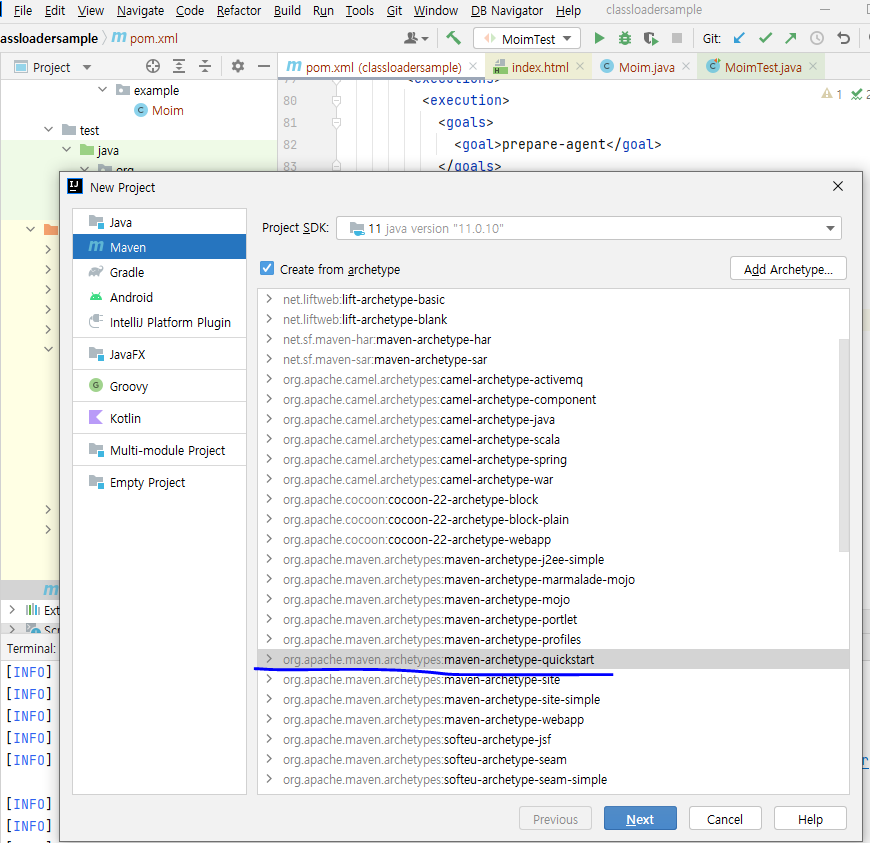Select IntelliJ Platform Plugin type
870x843 pixels.
159,322
